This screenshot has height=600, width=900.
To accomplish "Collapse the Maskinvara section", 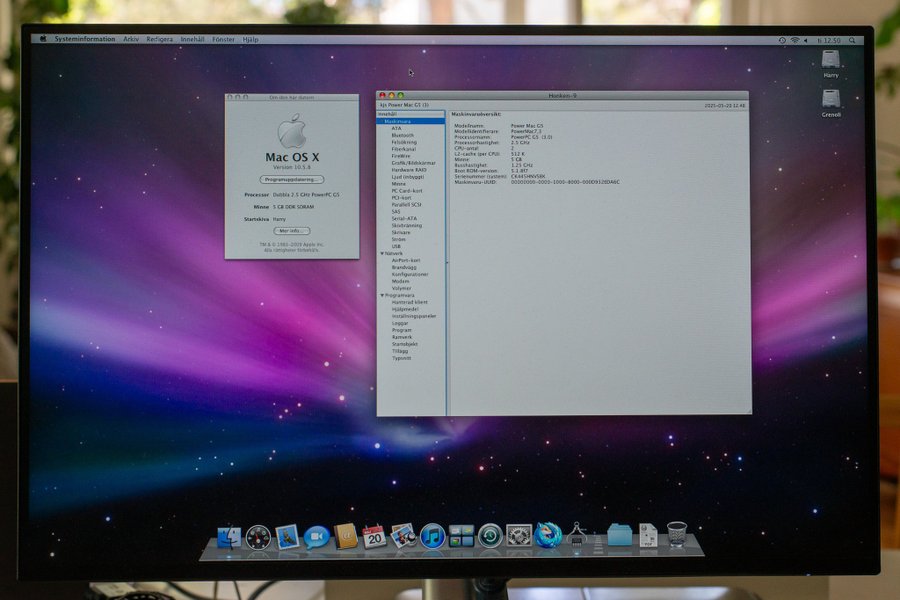I will (382, 122).
